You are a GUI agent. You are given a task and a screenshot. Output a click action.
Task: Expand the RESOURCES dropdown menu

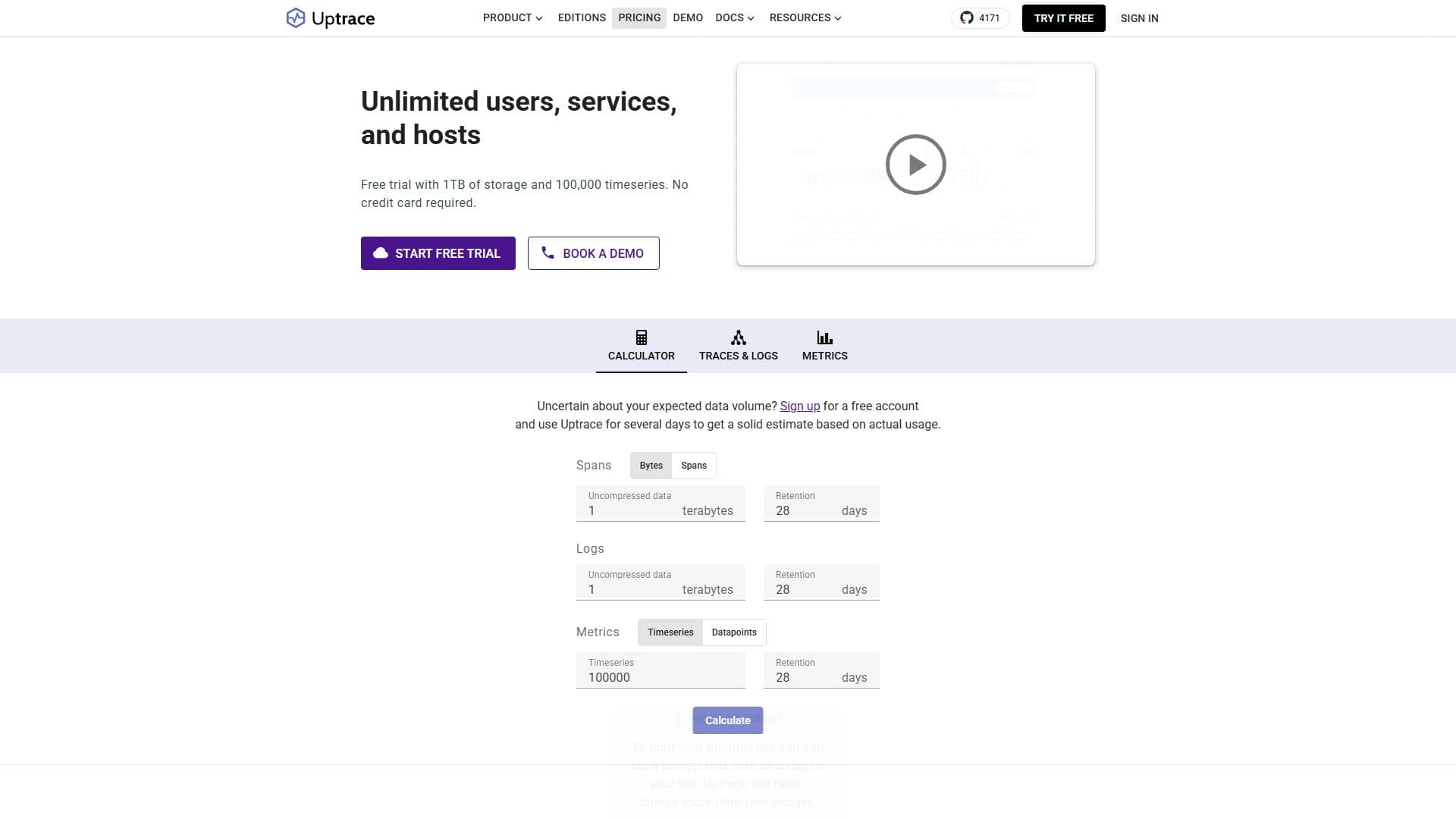(x=805, y=18)
